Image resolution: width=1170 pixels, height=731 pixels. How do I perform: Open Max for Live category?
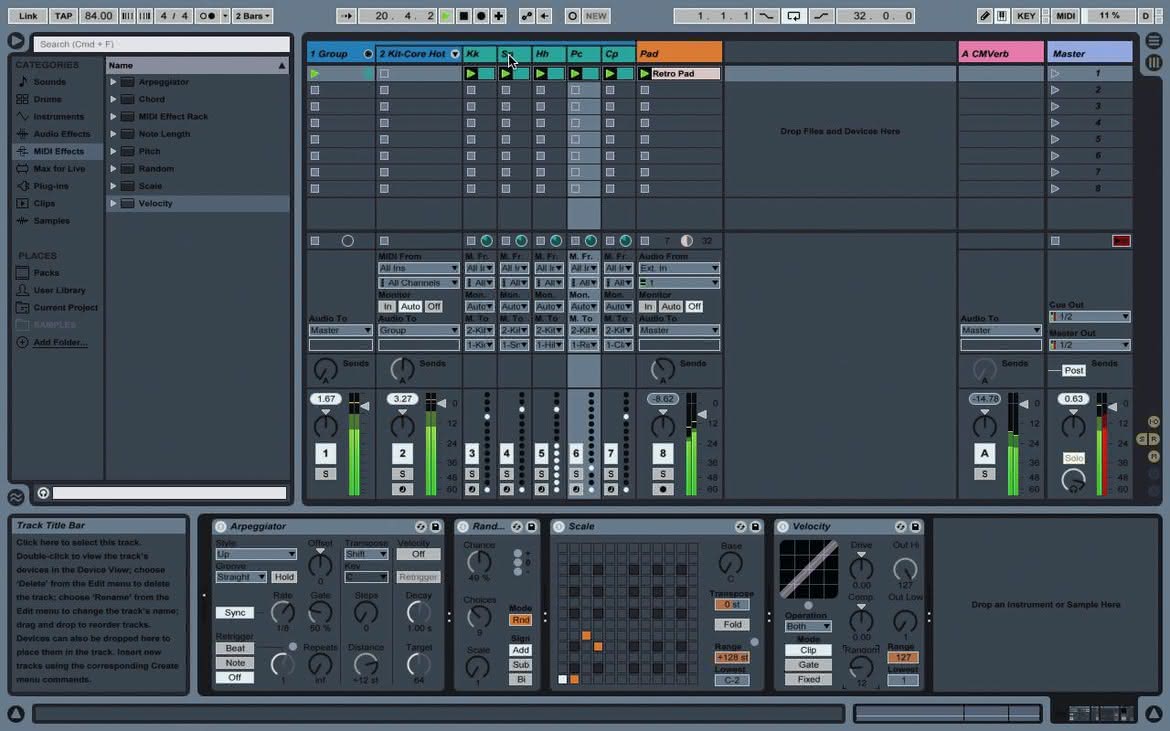click(59, 169)
